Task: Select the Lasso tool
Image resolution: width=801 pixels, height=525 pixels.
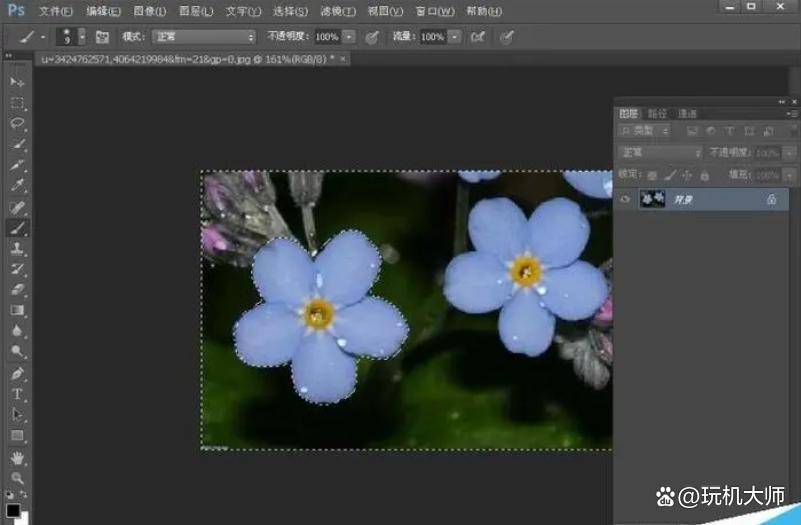Action: click(17, 123)
